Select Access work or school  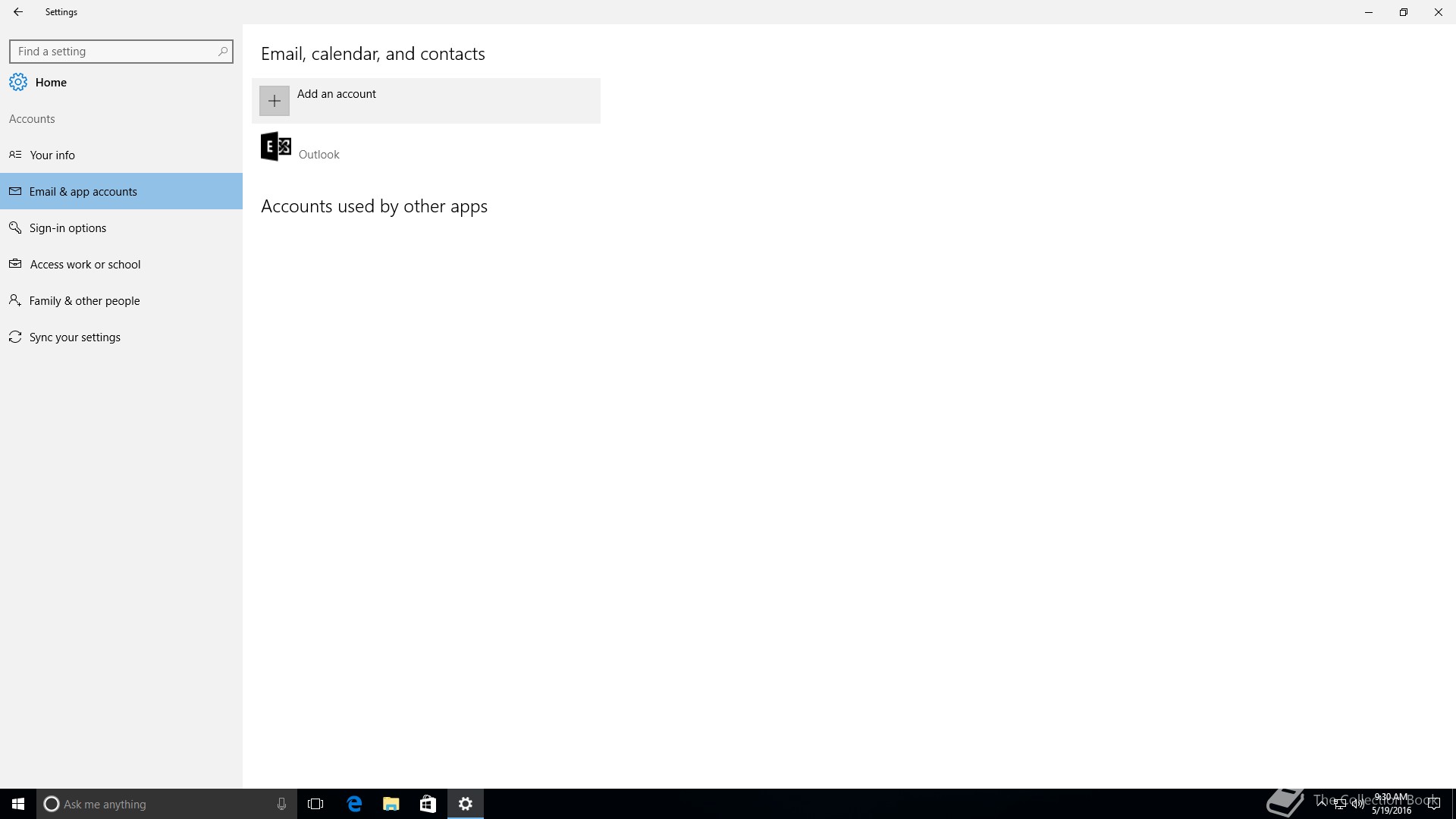[x=86, y=264]
